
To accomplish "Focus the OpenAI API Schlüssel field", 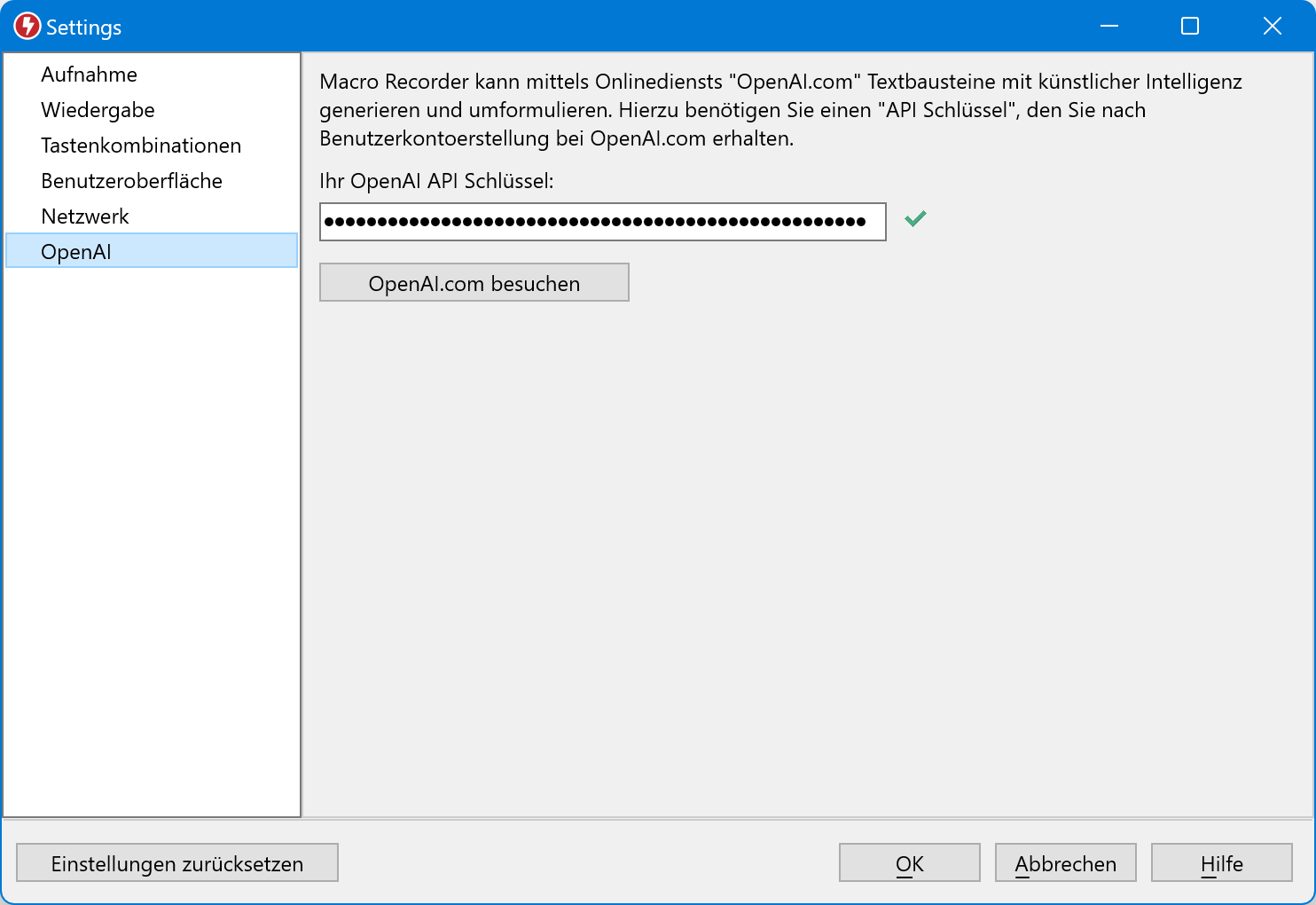I will coord(603,222).
